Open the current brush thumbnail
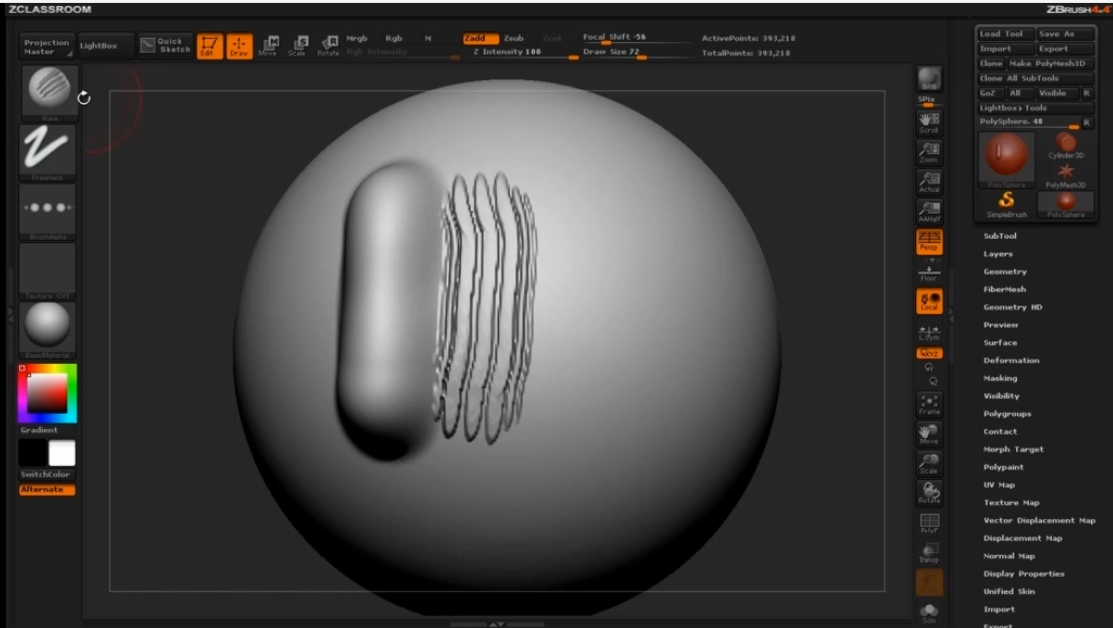The height and width of the screenshot is (628, 1113). [48, 91]
